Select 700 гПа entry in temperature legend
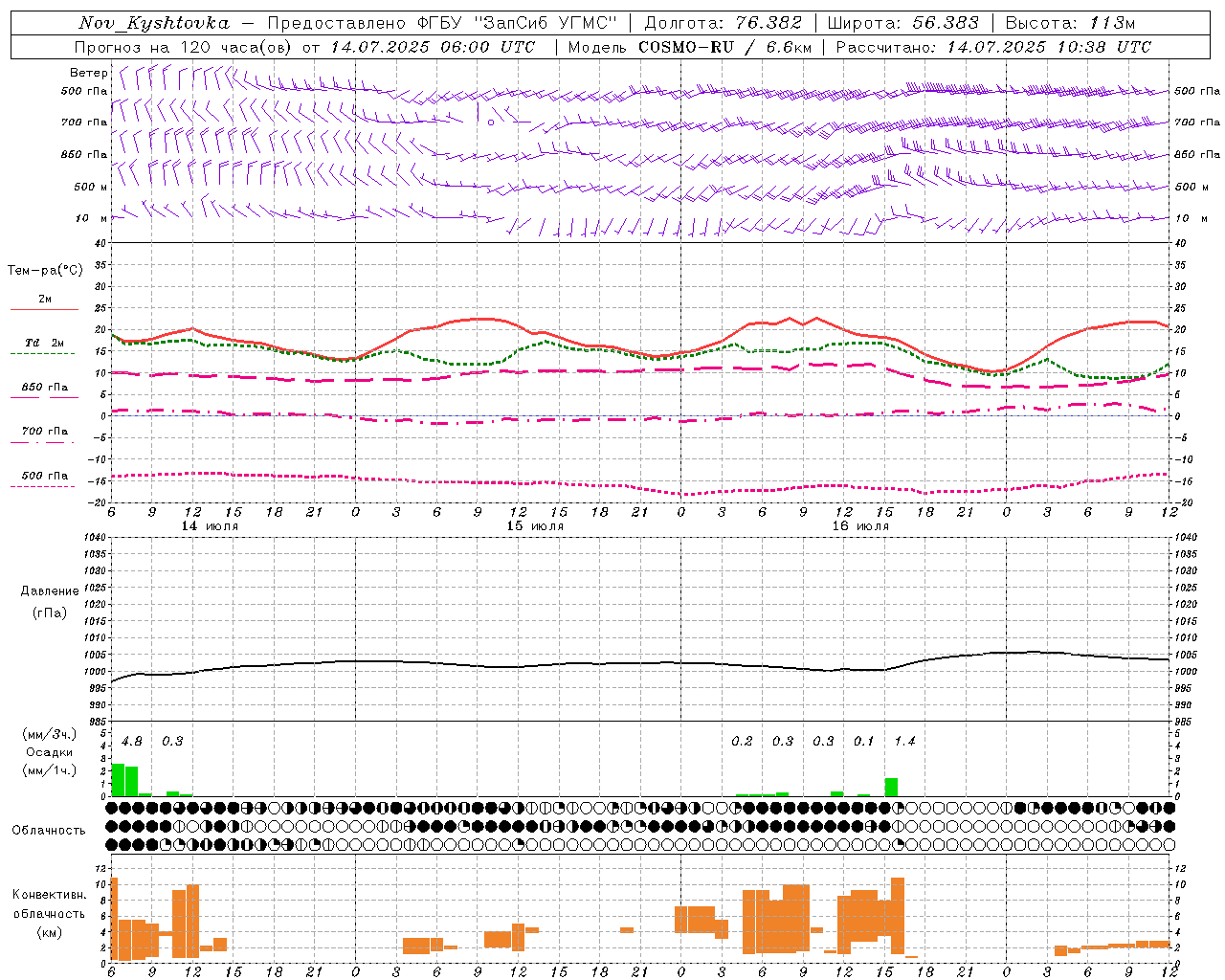Screen dimensions: 1225x980 (45, 432)
